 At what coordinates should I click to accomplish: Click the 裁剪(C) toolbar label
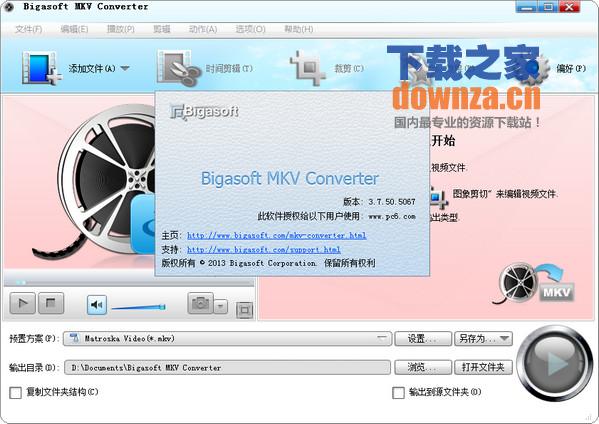pyautogui.click(x=348, y=69)
